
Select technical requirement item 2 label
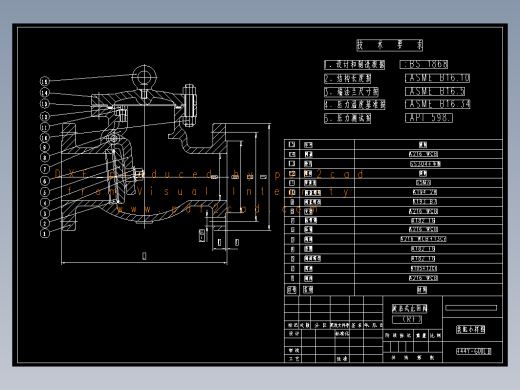(x=348, y=78)
